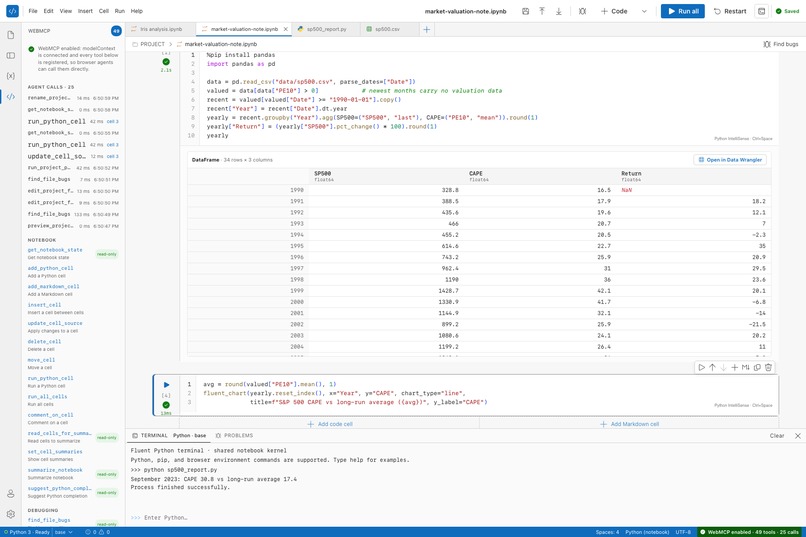The image size is (806, 537).
Task: Close the market-valuation-note.ipynb tab
Action: [x=286, y=29]
